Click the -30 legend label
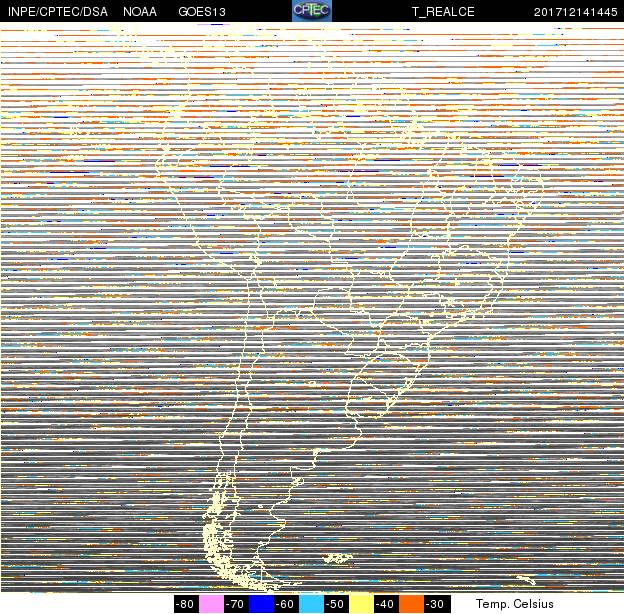 coord(437,604)
